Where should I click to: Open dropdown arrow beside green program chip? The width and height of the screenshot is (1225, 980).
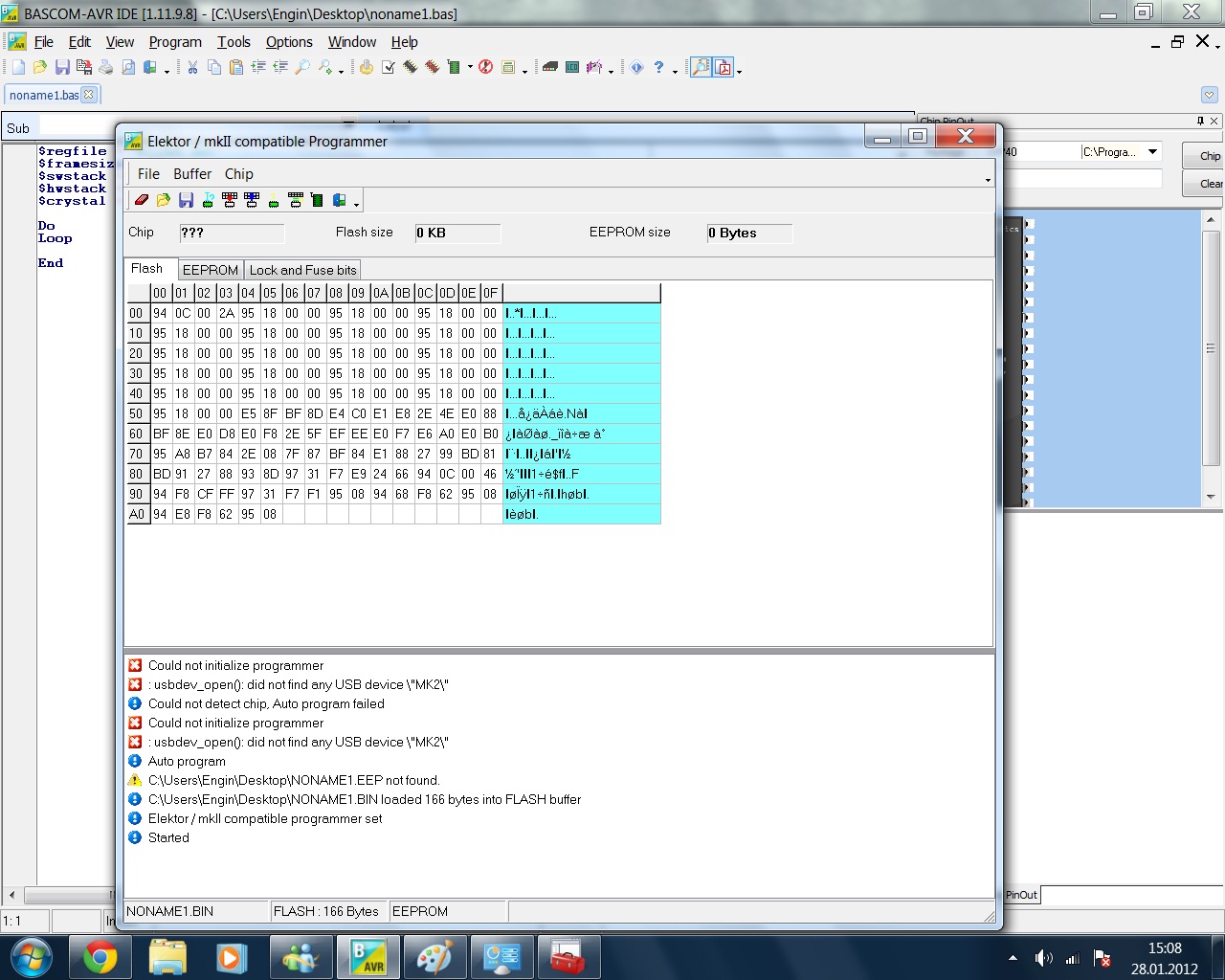click(470, 68)
